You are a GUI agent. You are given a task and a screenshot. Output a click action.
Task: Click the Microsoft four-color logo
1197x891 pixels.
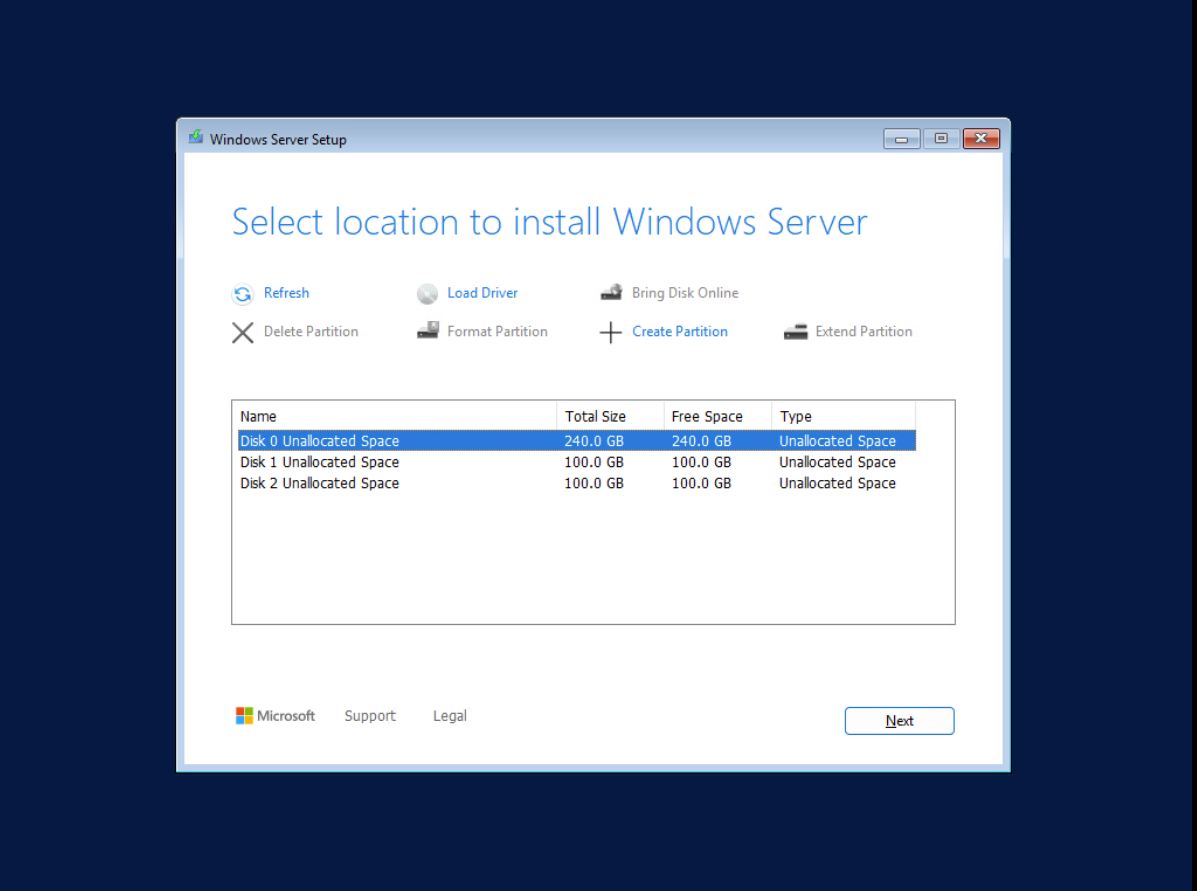[244, 715]
